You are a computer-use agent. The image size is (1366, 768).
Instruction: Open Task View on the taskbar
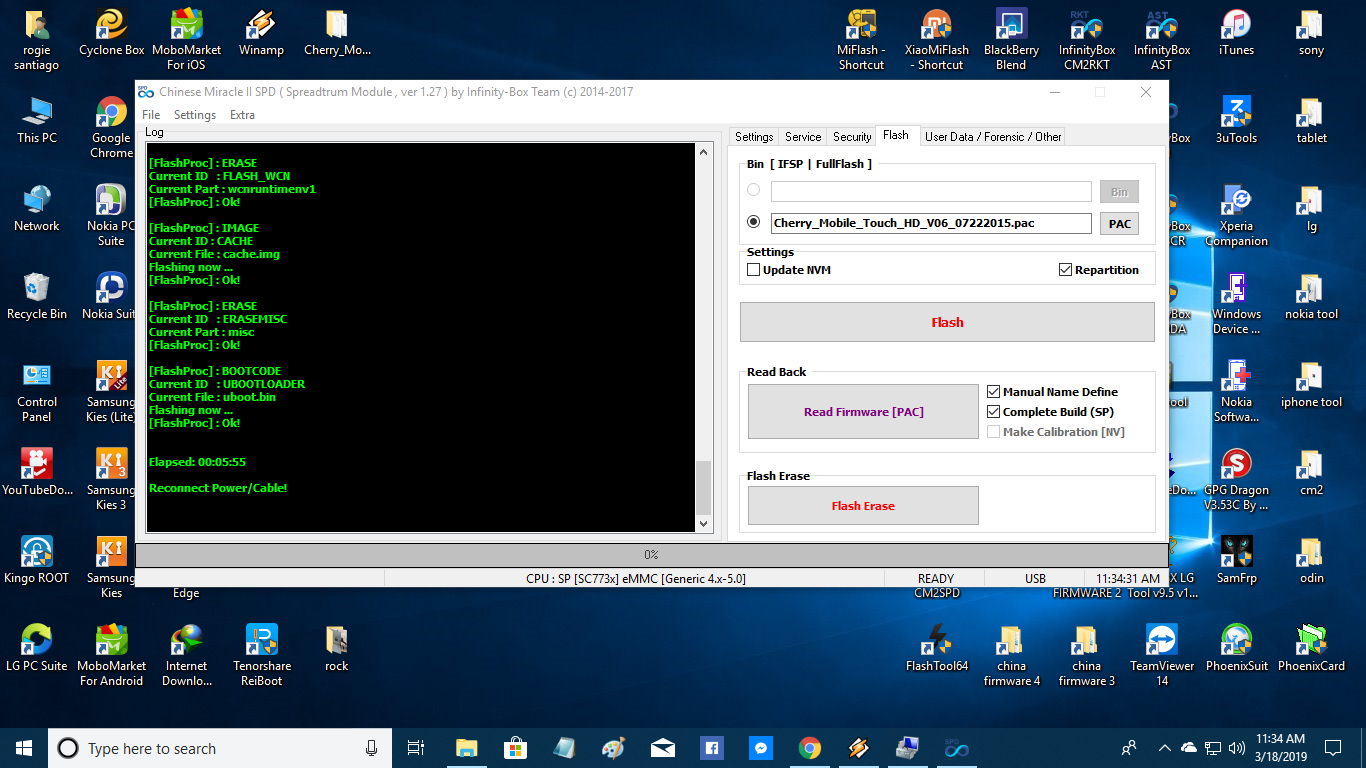point(416,748)
